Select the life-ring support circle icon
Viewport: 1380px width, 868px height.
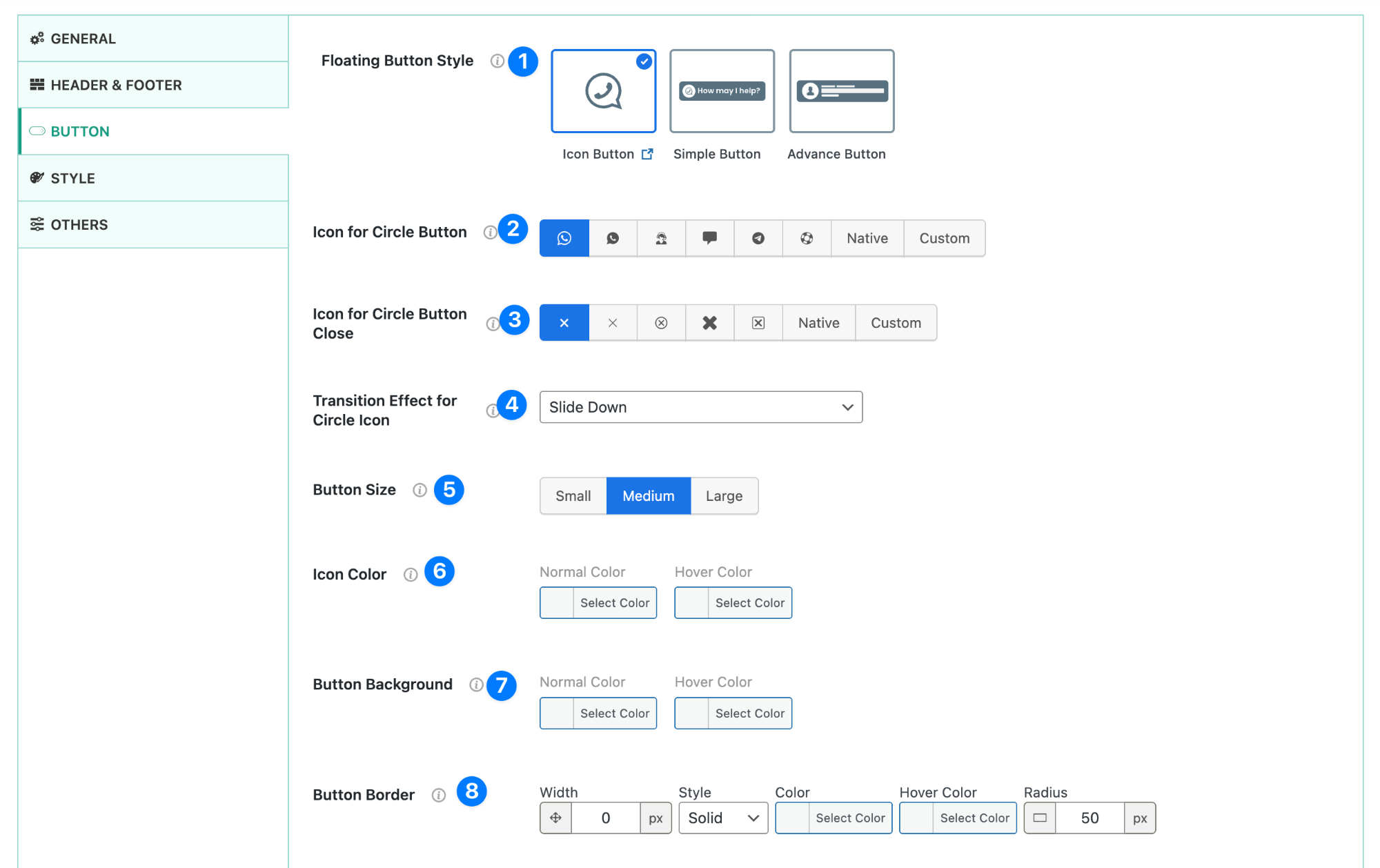(806, 238)
